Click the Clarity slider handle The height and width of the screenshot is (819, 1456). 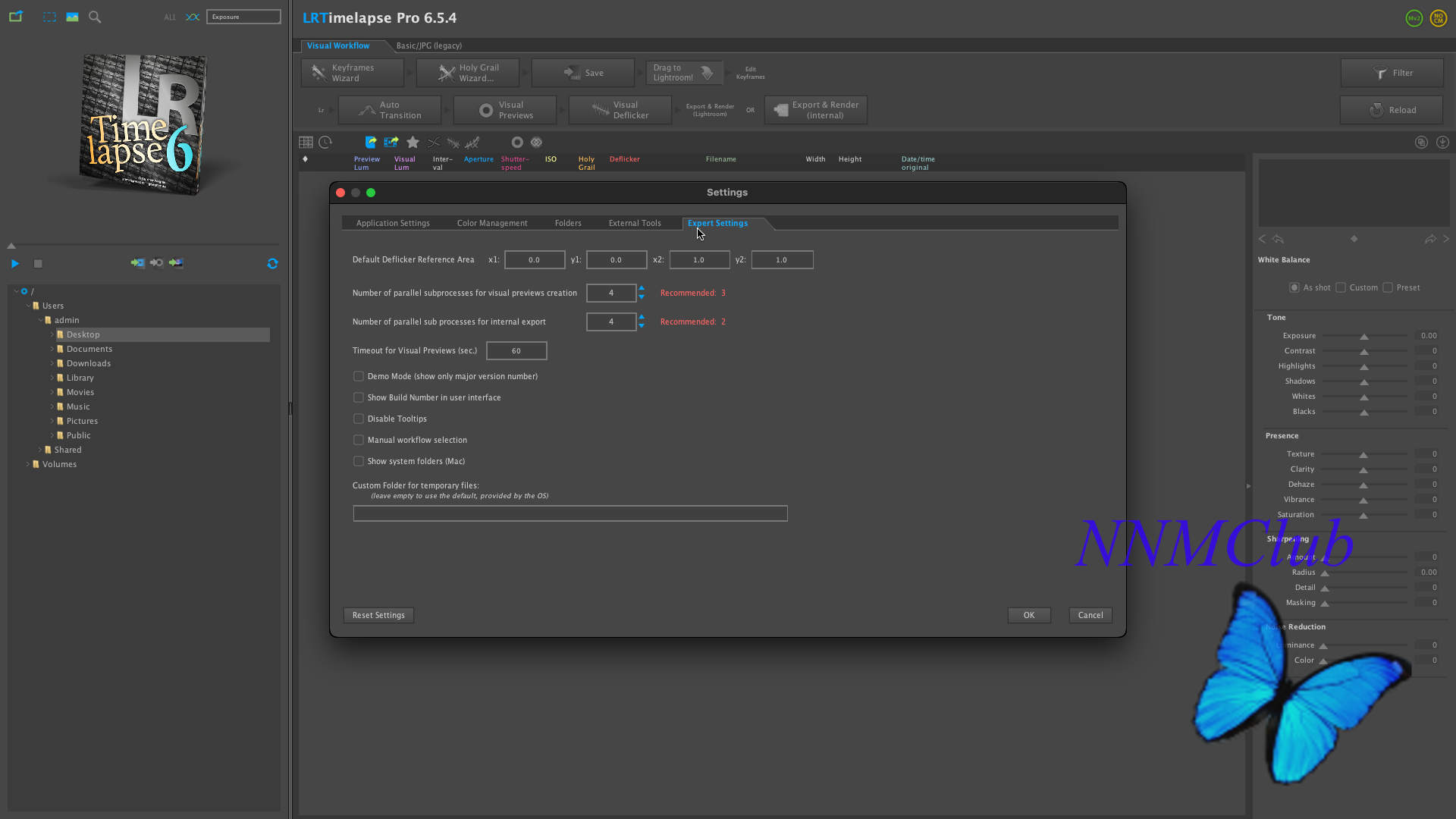(x=1363, y=470)
